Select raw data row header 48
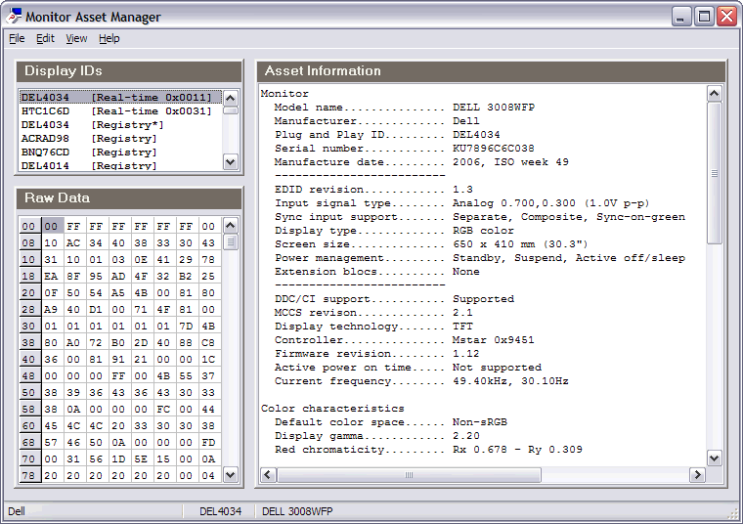 click(29, 376)
